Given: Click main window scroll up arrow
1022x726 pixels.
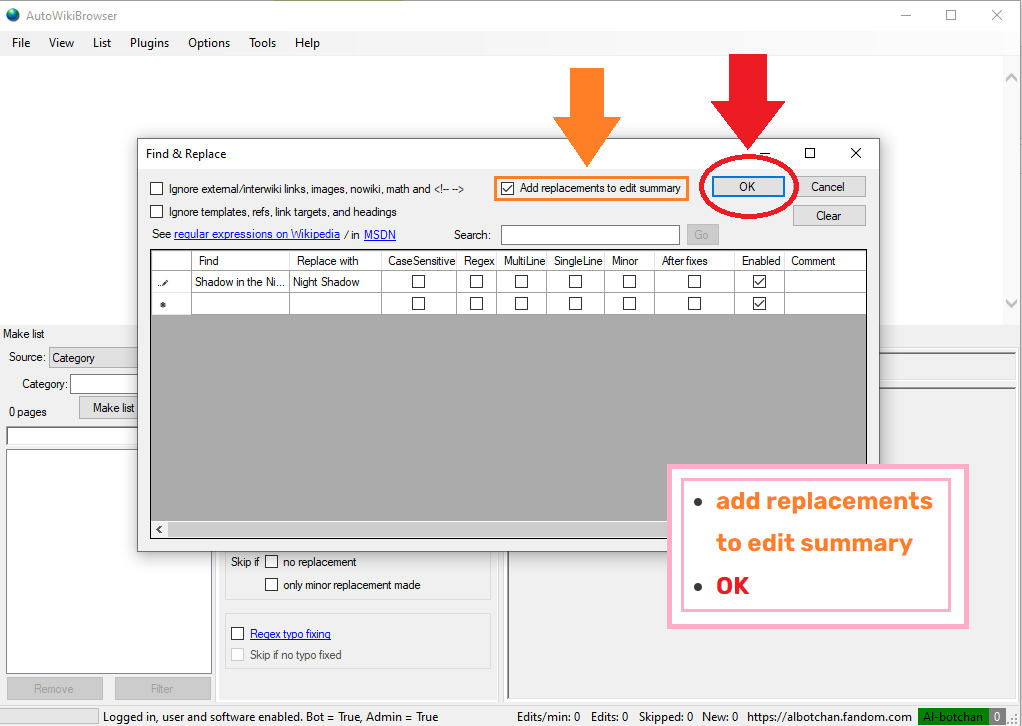Looking at the screenshot, I should pyautogui.click(x=1011, y=77).
